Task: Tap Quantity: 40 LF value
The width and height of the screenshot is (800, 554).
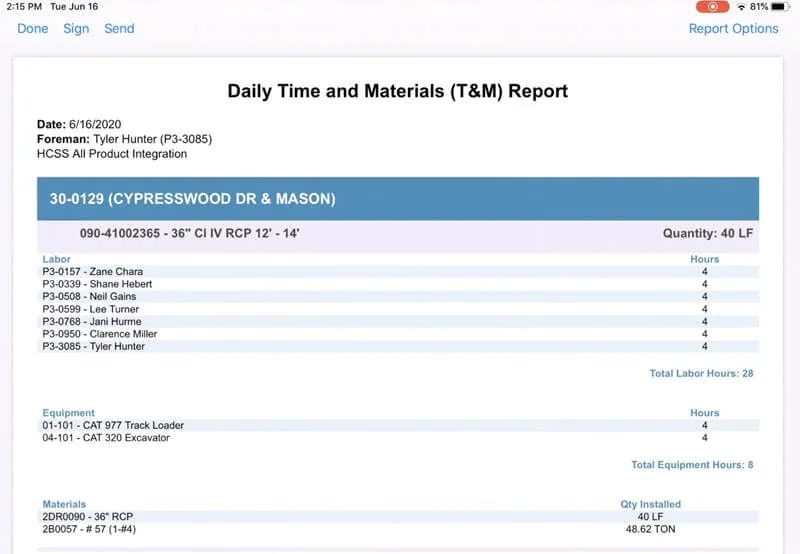Action: [x=708, y=234]
